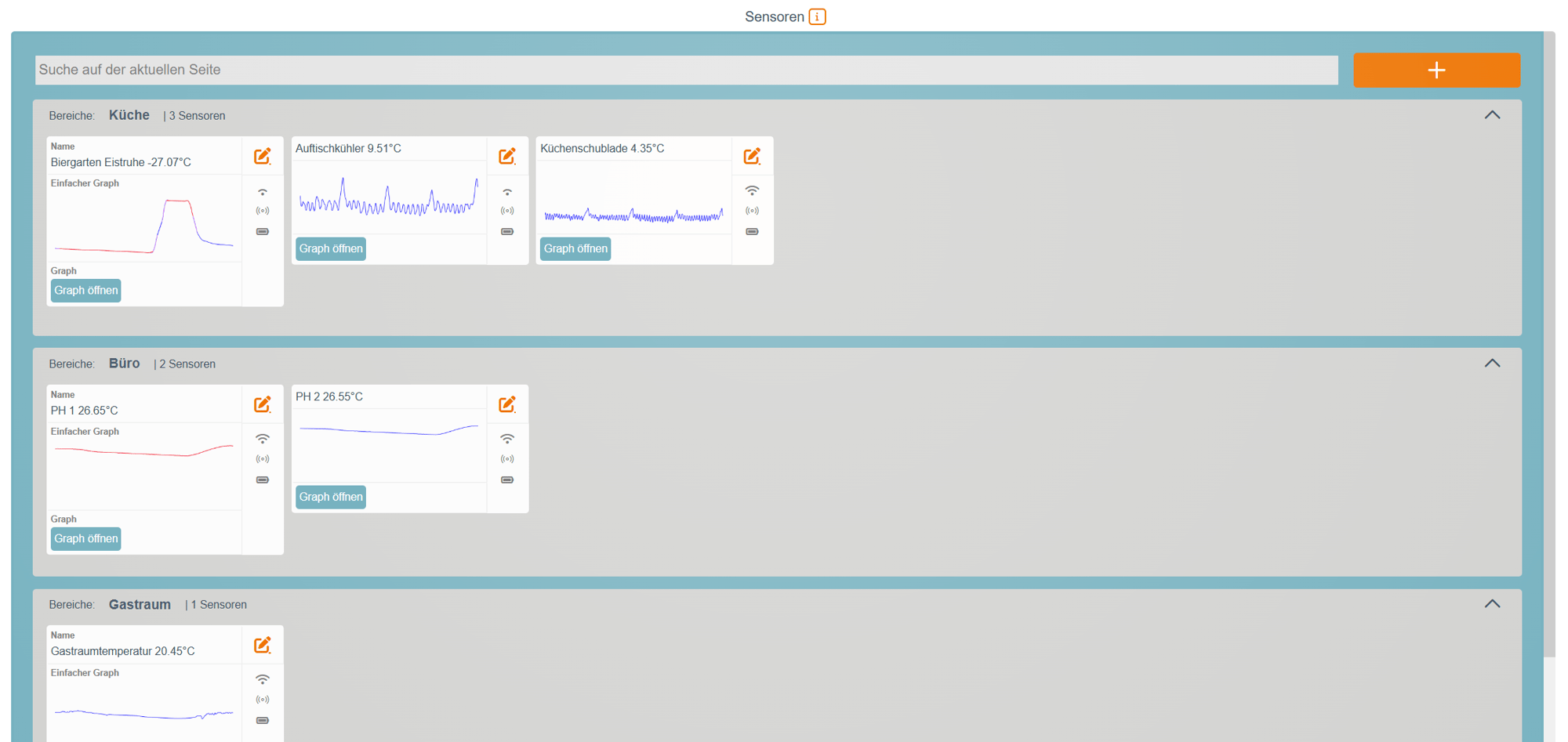1568x742 pixels.
Task: Select the Büro area title
Action: [x=125, y=364]
